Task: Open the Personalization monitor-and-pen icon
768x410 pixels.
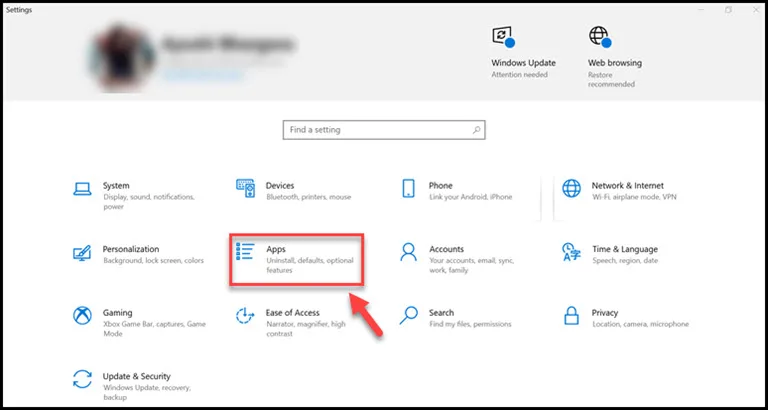Action: pyautogui.click(x=82, y=252)
